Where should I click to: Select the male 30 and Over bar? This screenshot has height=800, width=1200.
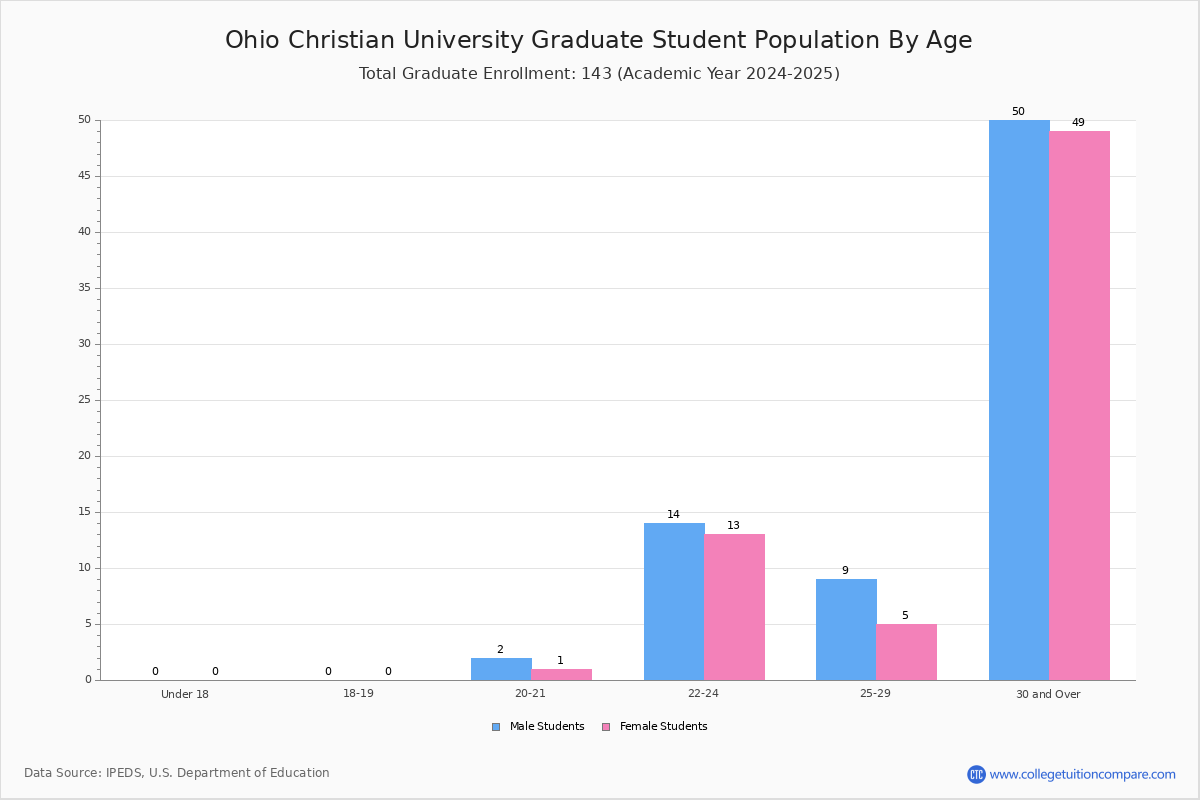tap(1019, 400)
